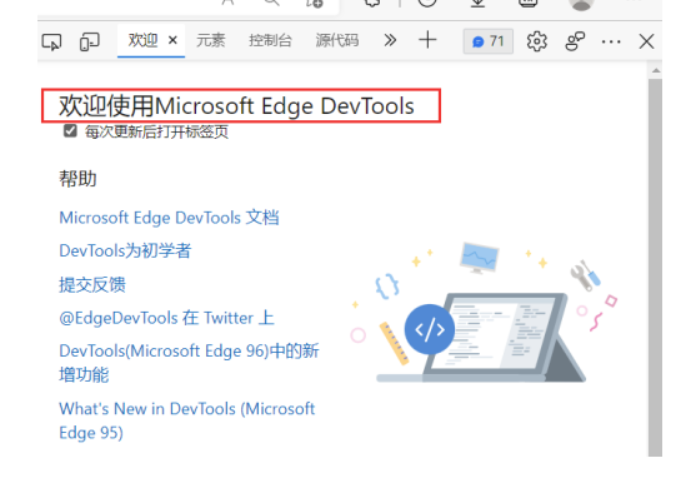
Task: Click the 帮助 heading
Action: (78, 179)
